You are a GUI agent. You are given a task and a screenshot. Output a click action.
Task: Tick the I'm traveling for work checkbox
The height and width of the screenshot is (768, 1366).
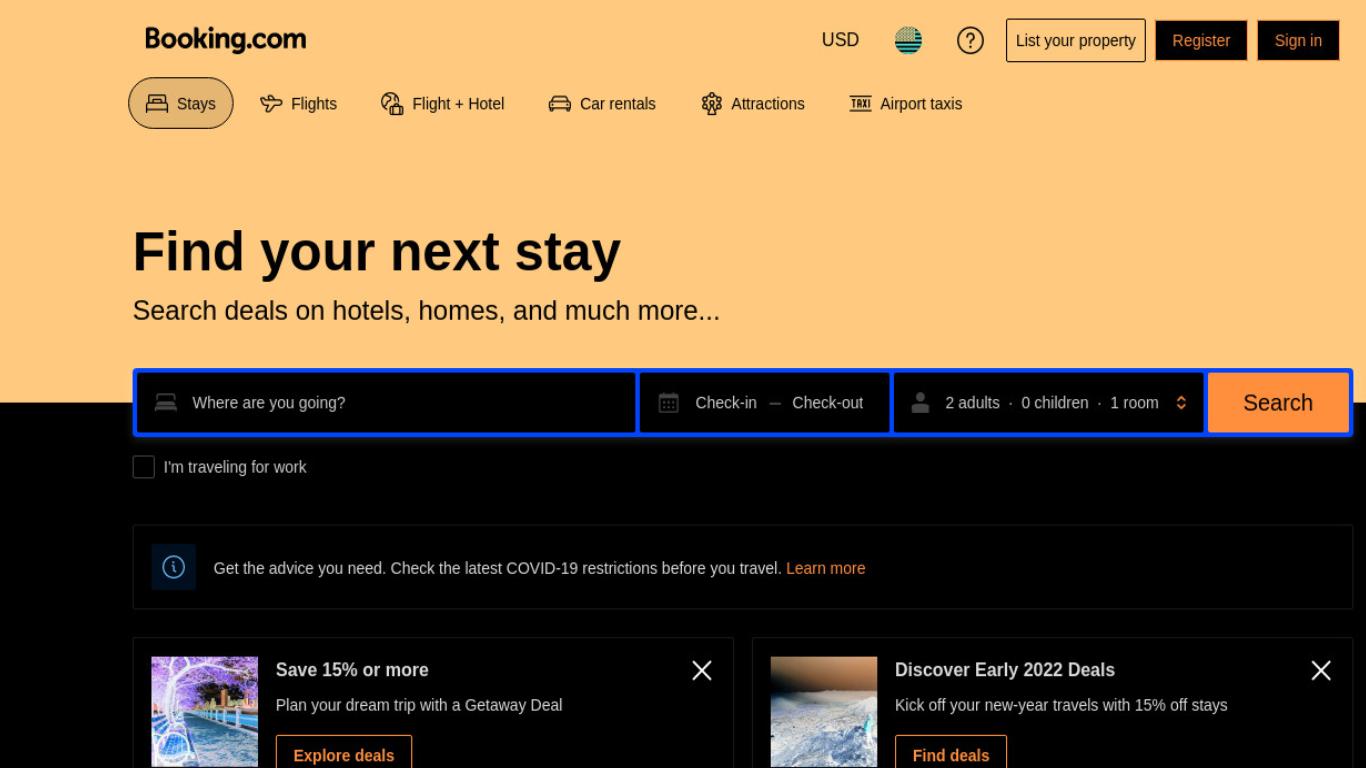(x=144, y=467)
